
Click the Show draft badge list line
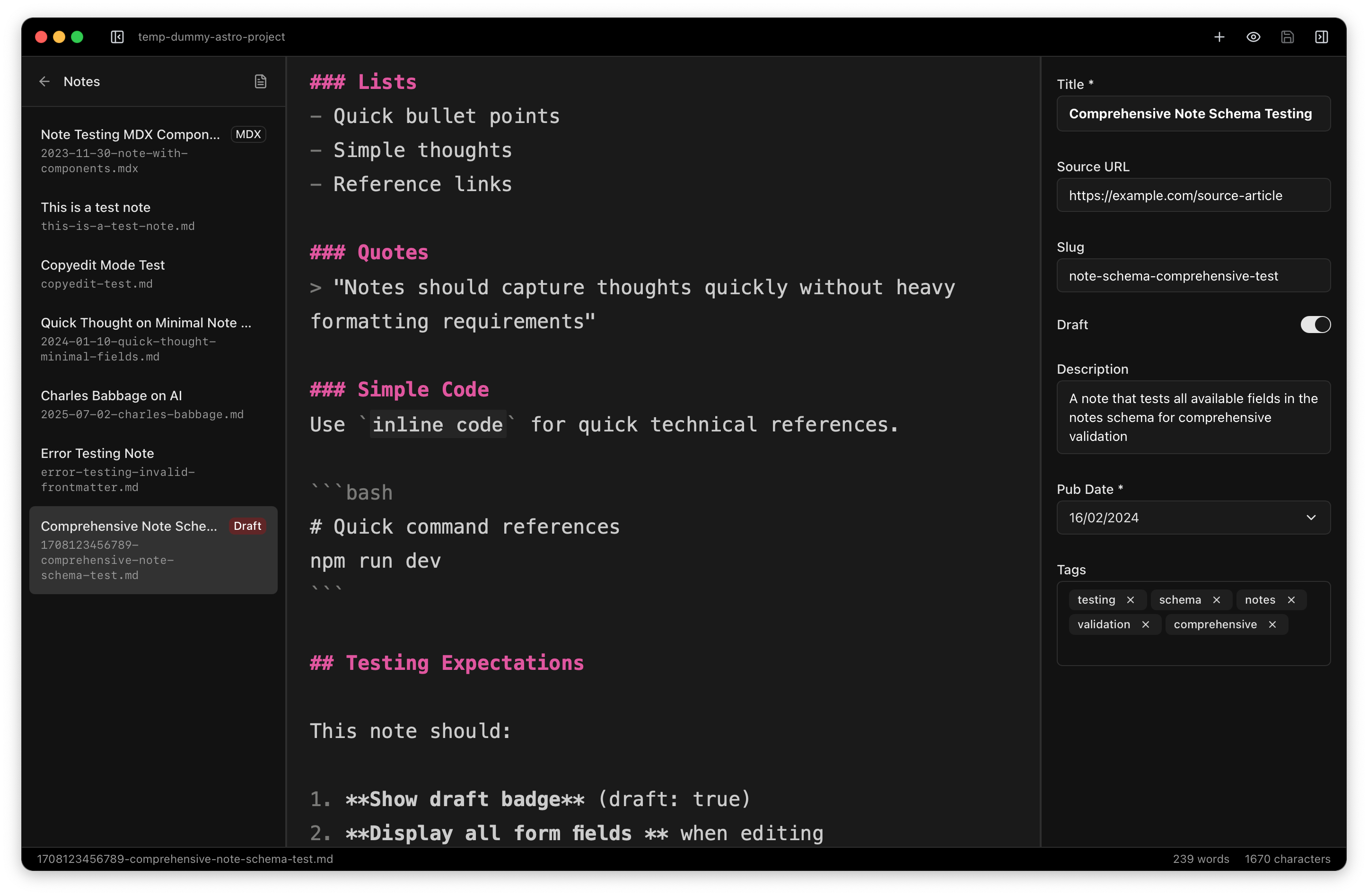(531, 799)
